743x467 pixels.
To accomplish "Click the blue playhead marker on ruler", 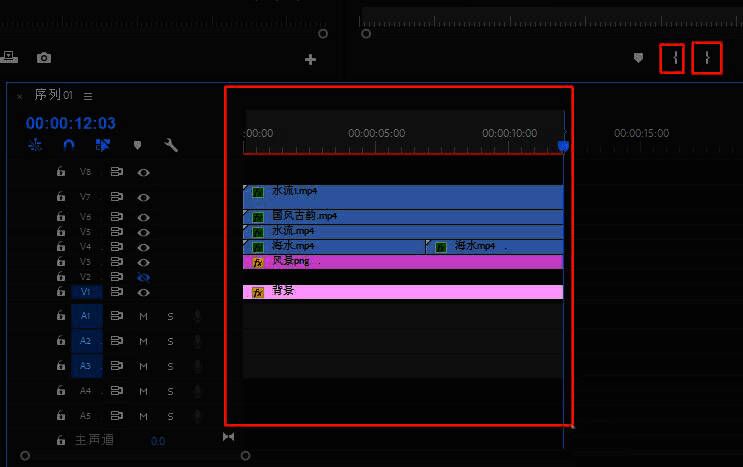I will [x=563, y=146].
